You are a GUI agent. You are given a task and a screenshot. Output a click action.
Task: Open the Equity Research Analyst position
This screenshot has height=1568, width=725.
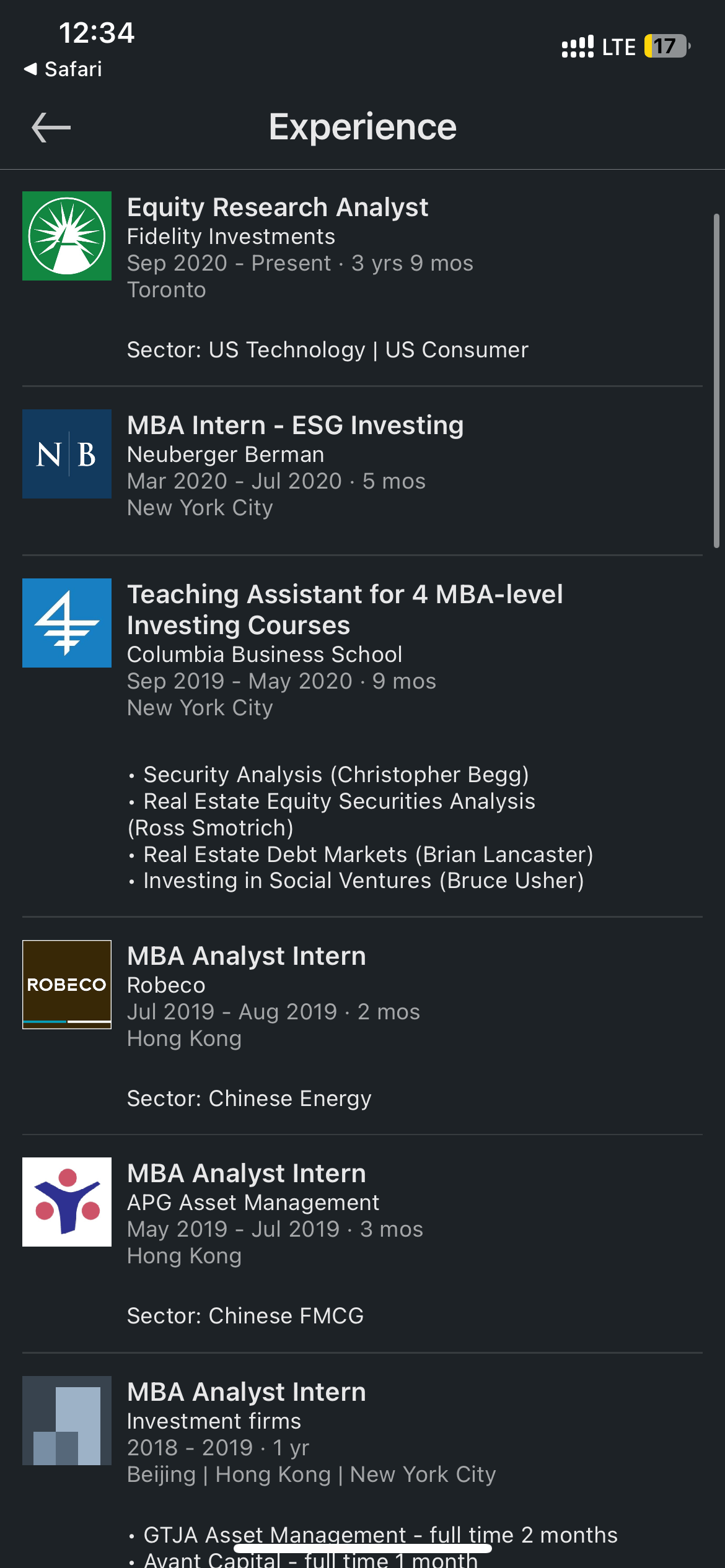(277, 207)
